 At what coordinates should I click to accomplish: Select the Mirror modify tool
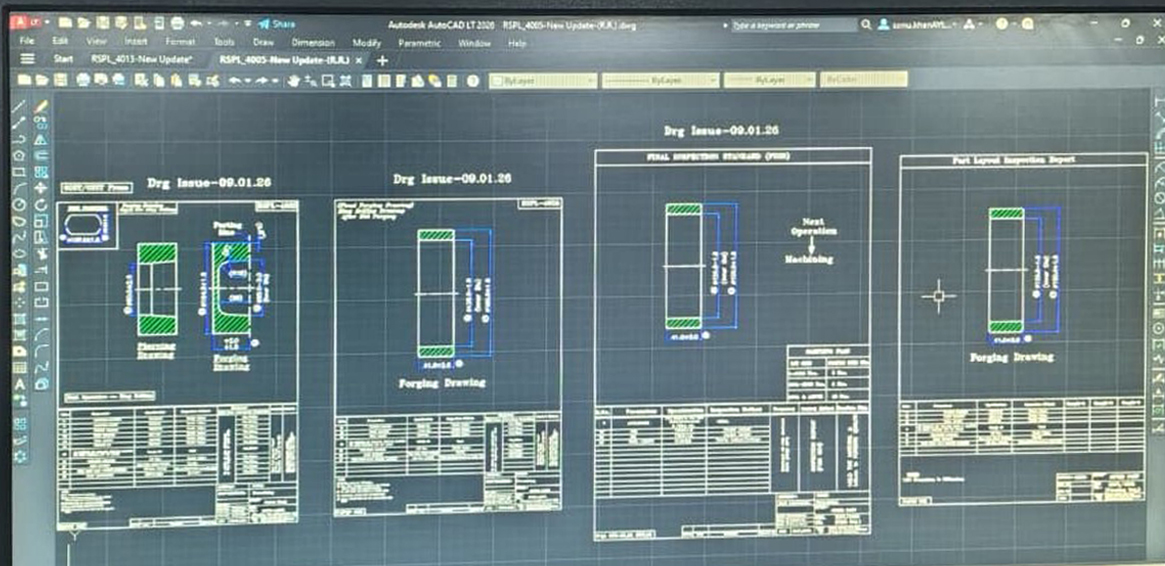(41, 140)
